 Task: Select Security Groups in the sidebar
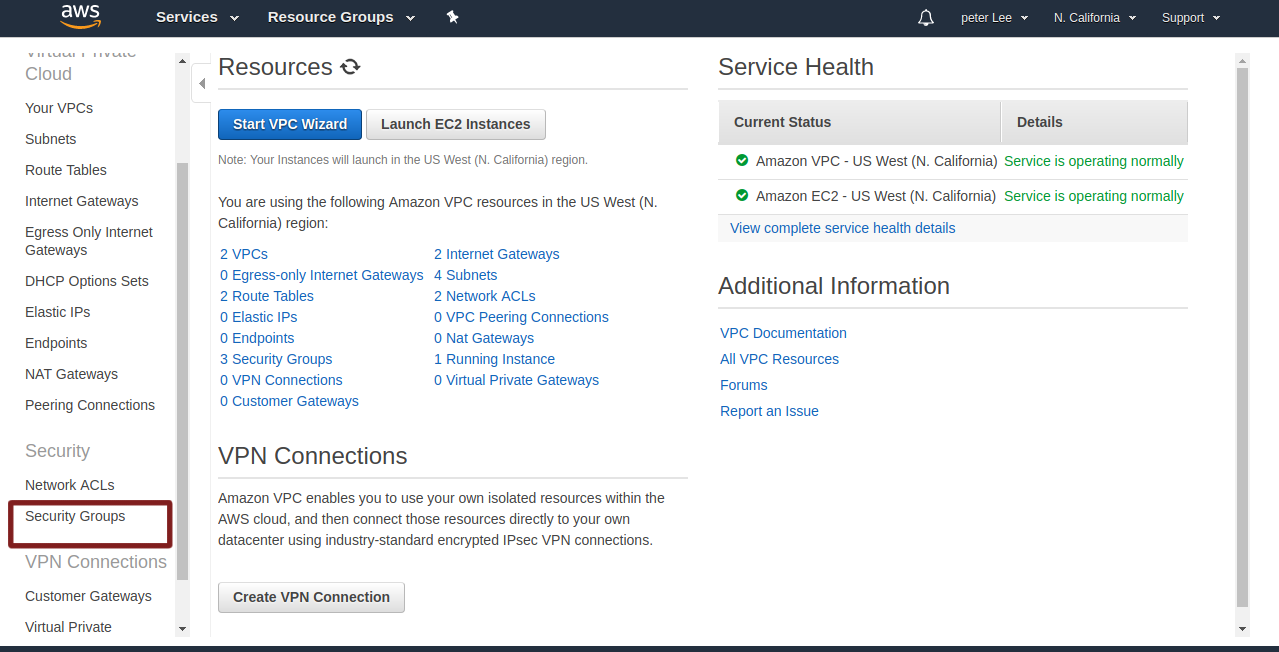point(75,516)
